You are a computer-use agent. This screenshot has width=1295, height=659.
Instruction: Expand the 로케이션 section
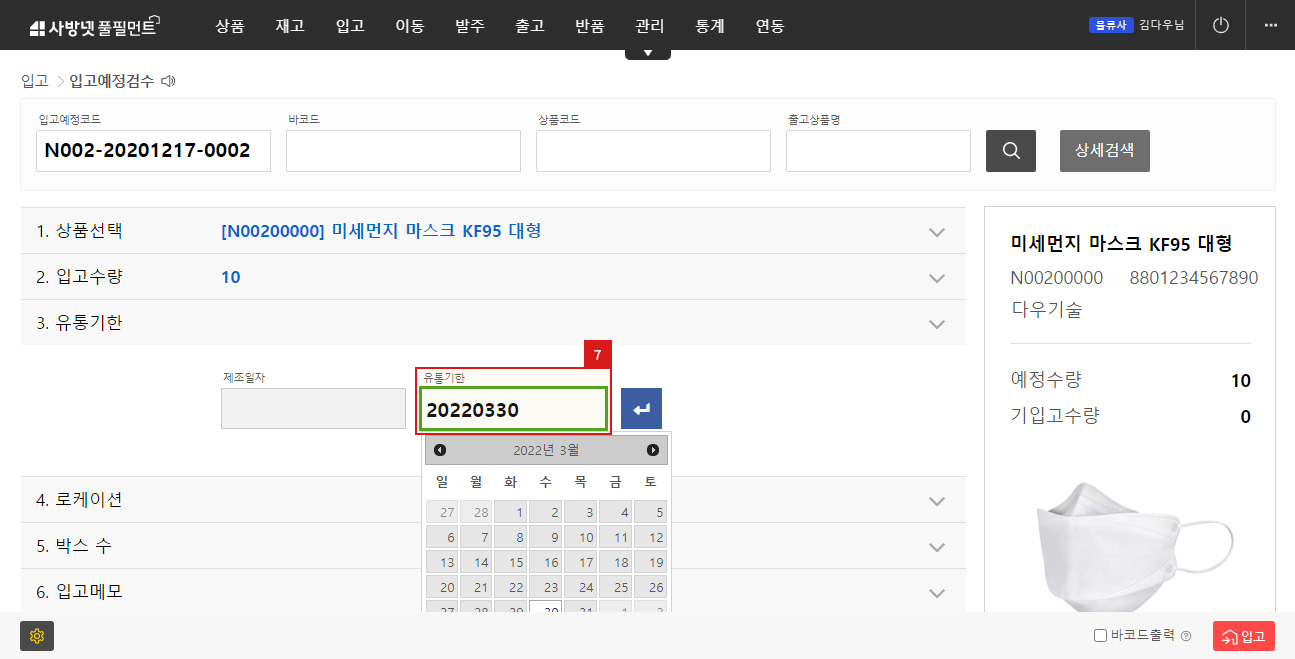click(x=937, y=500)
